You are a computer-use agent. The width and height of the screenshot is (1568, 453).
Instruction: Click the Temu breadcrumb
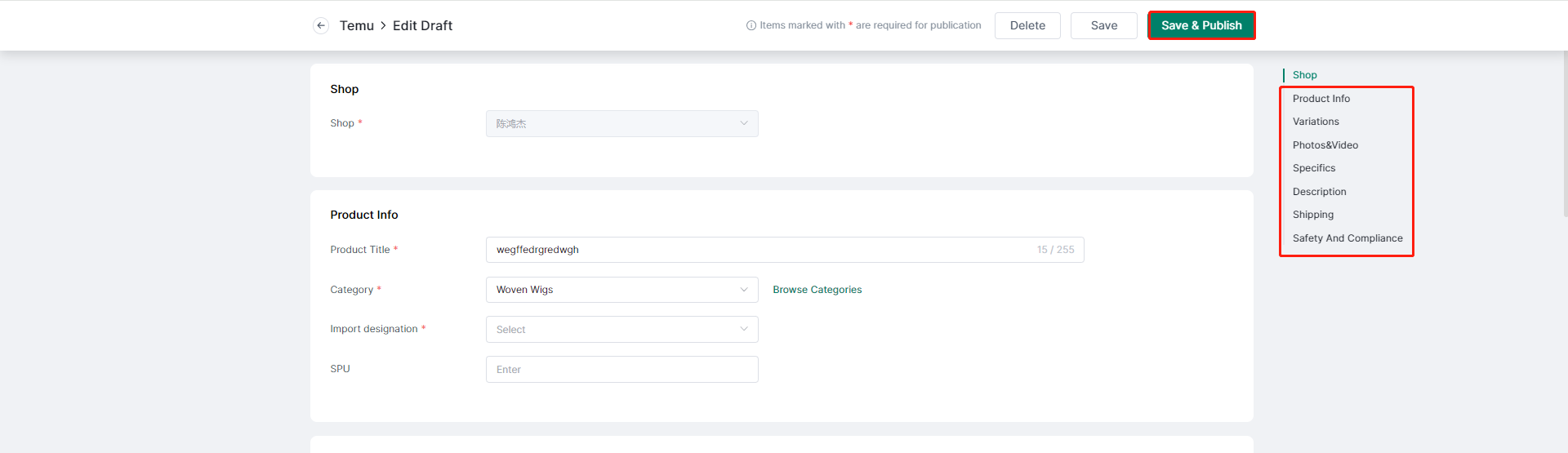pos(357,25)
